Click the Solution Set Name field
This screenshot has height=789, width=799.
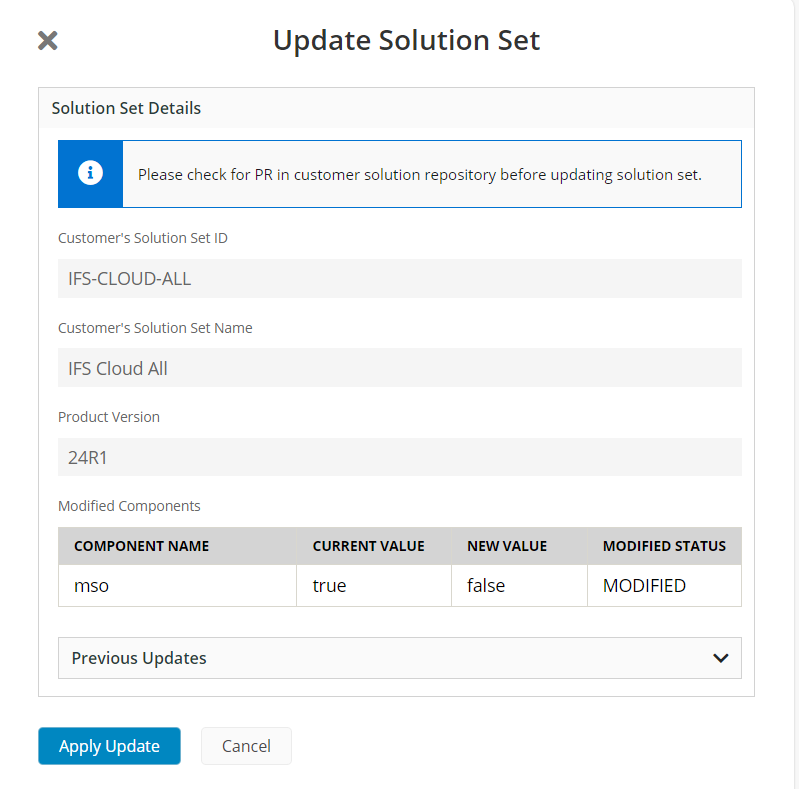[x=400, y=368]
